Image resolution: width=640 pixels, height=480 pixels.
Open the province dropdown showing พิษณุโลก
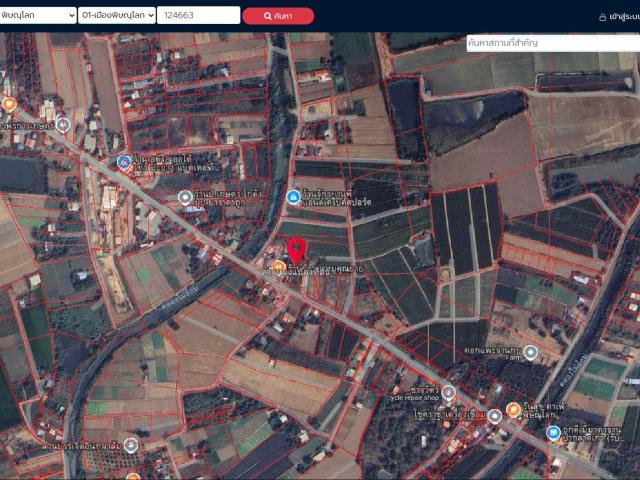click(38, 15)
